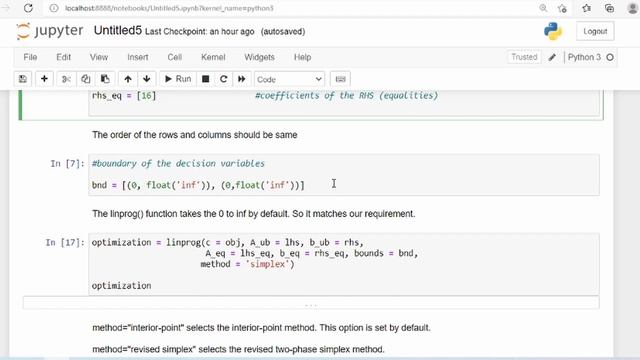Click the Python 3 kernel idle circle indicator
Viewport: 640px width, 360px height.
tap(610, 58)
